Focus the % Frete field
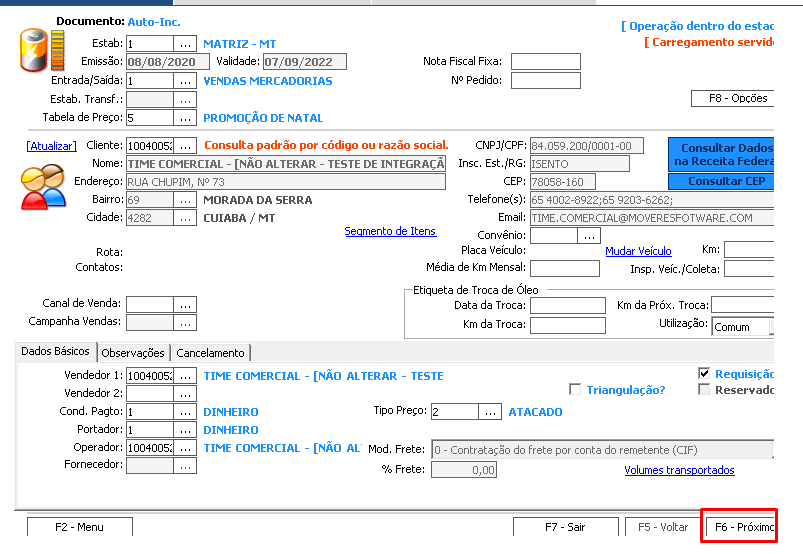The height and width of the screenshot is (554, 803). click(464, 470)
